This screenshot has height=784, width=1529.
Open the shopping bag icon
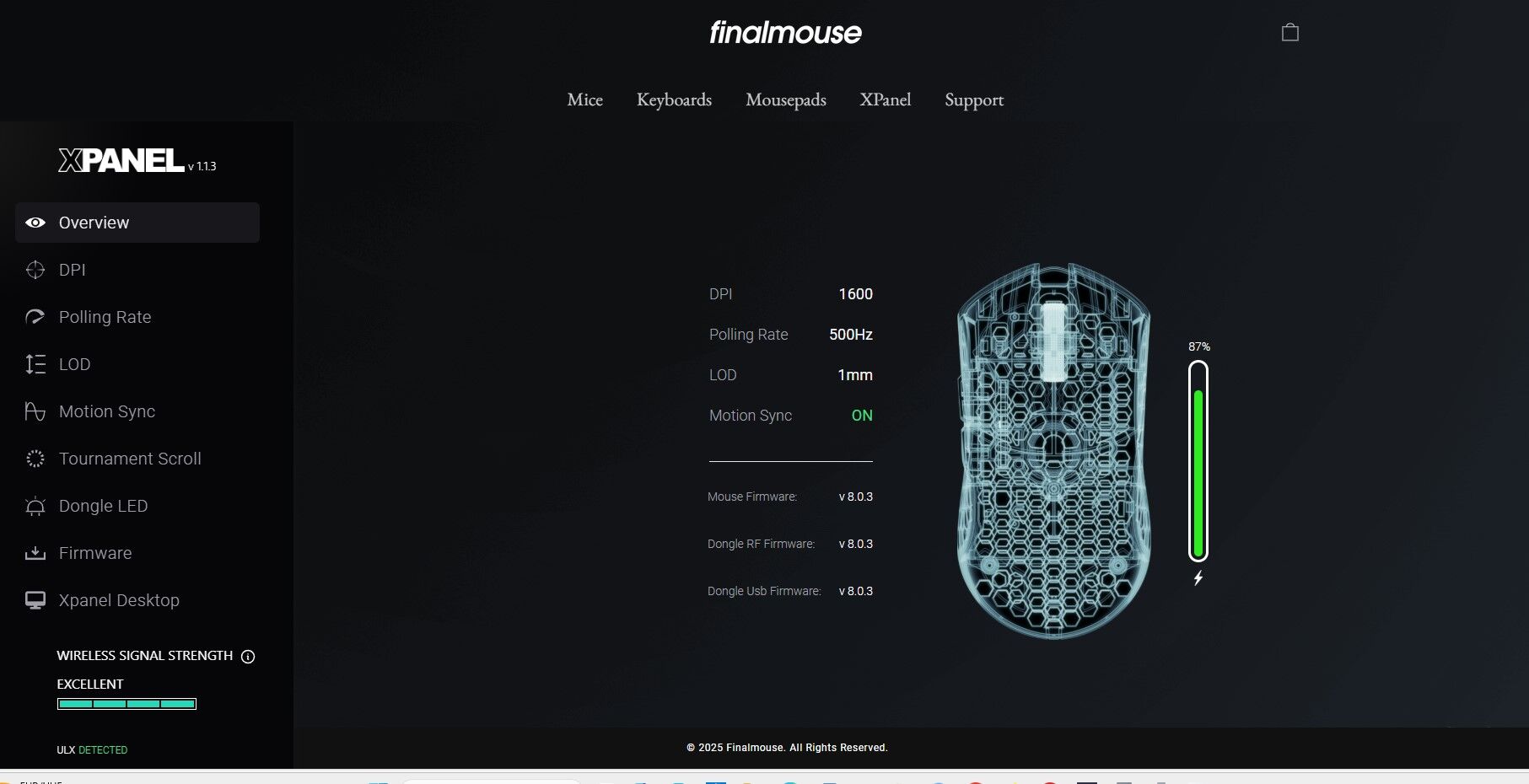1289,32
